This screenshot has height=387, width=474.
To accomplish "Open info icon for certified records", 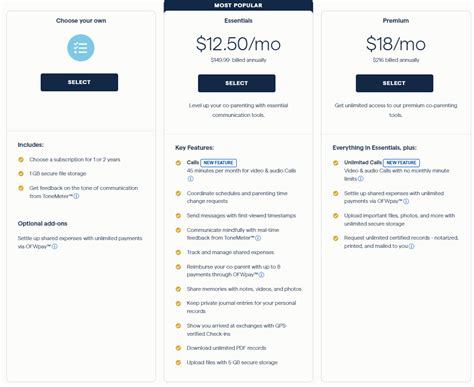I will point(412,246).
